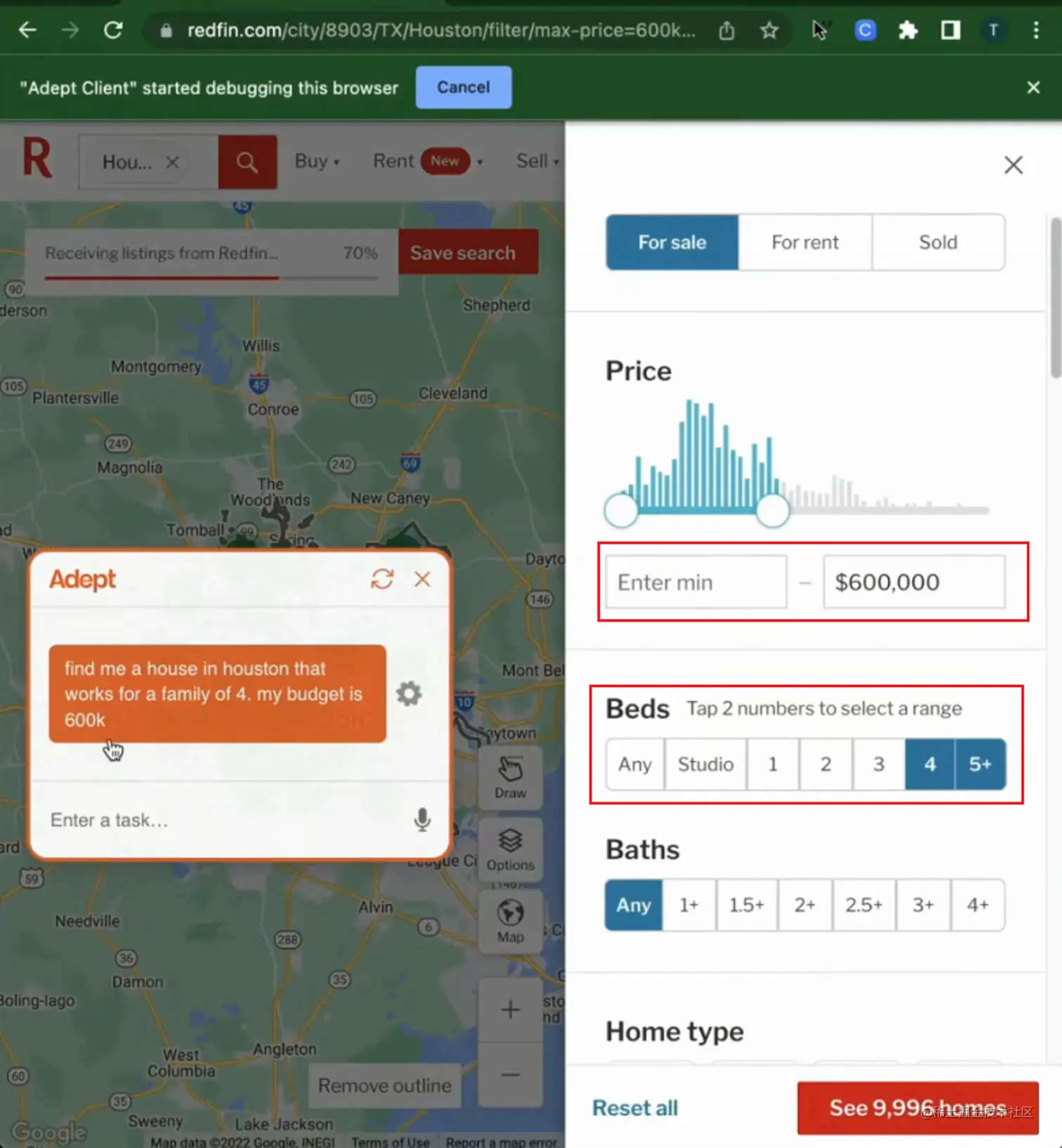This screenshot has height=1148, width=1062.
Task: Switch to the For rent tab
Action: pos(805,242)
